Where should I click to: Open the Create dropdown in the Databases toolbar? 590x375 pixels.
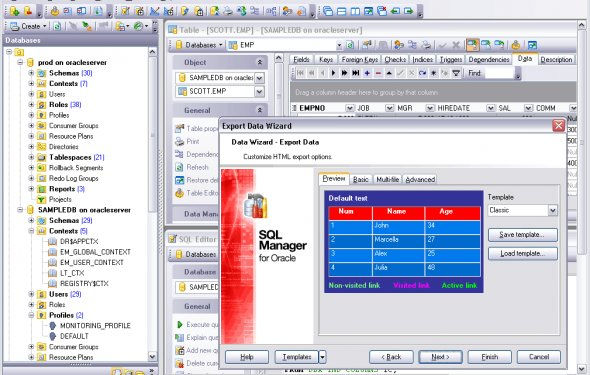click(x=45, y=26)
